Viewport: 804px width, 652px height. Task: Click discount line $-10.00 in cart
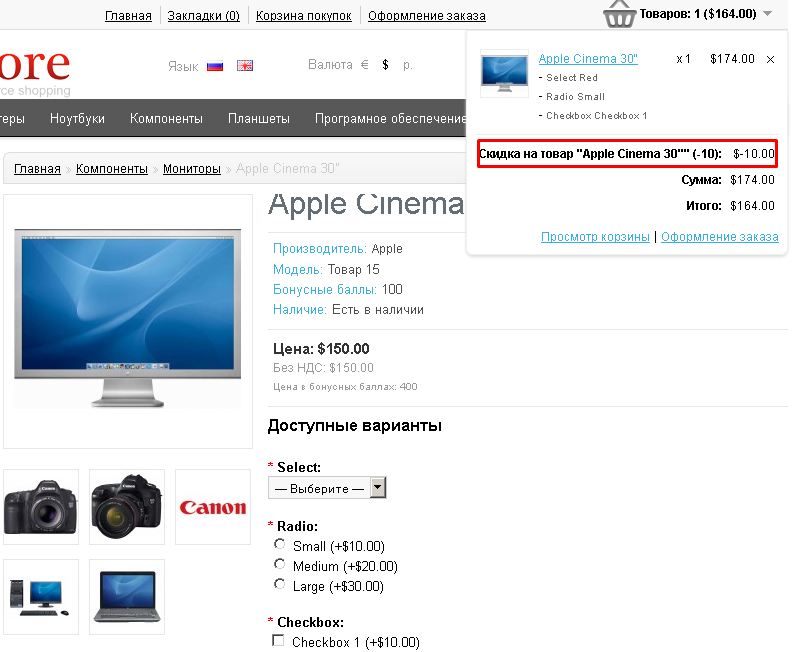point(627,154)
